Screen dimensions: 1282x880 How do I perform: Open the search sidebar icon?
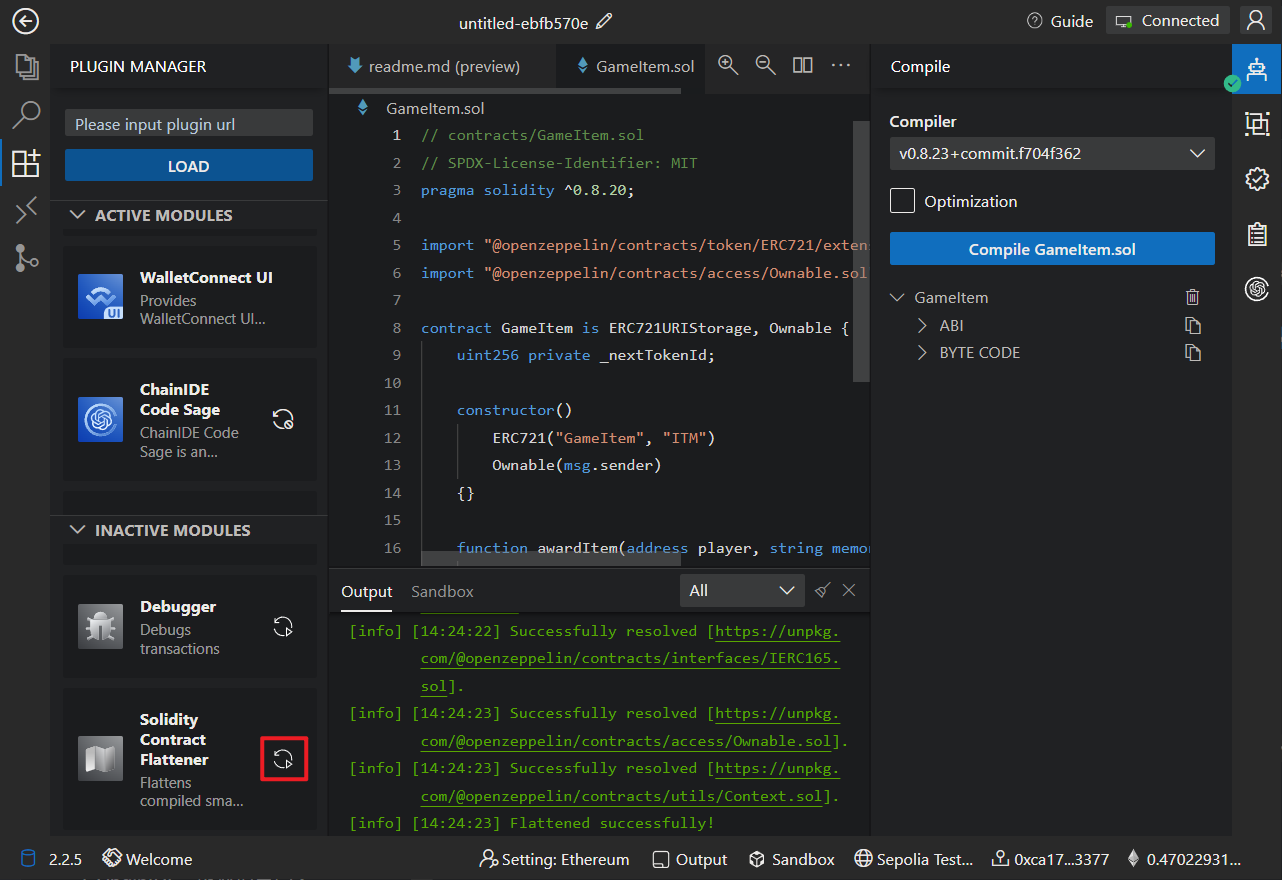coord(26,115)
